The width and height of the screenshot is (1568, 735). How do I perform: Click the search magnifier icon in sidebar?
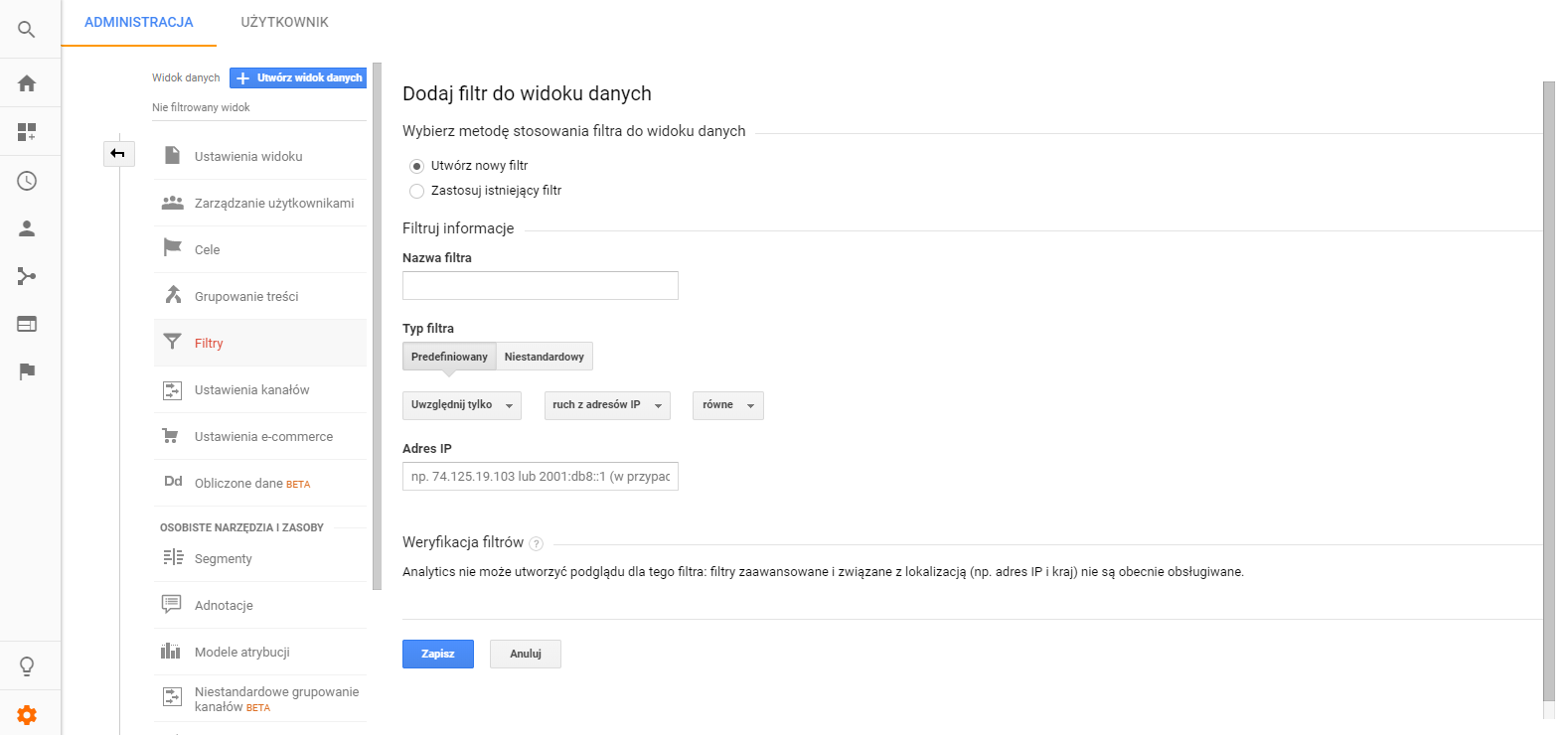pyautogui.click(x=27, y=30)
